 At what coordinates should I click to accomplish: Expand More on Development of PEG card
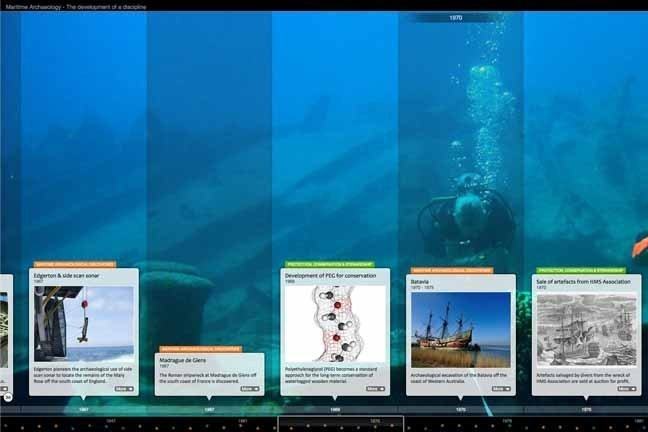(374, 388)
